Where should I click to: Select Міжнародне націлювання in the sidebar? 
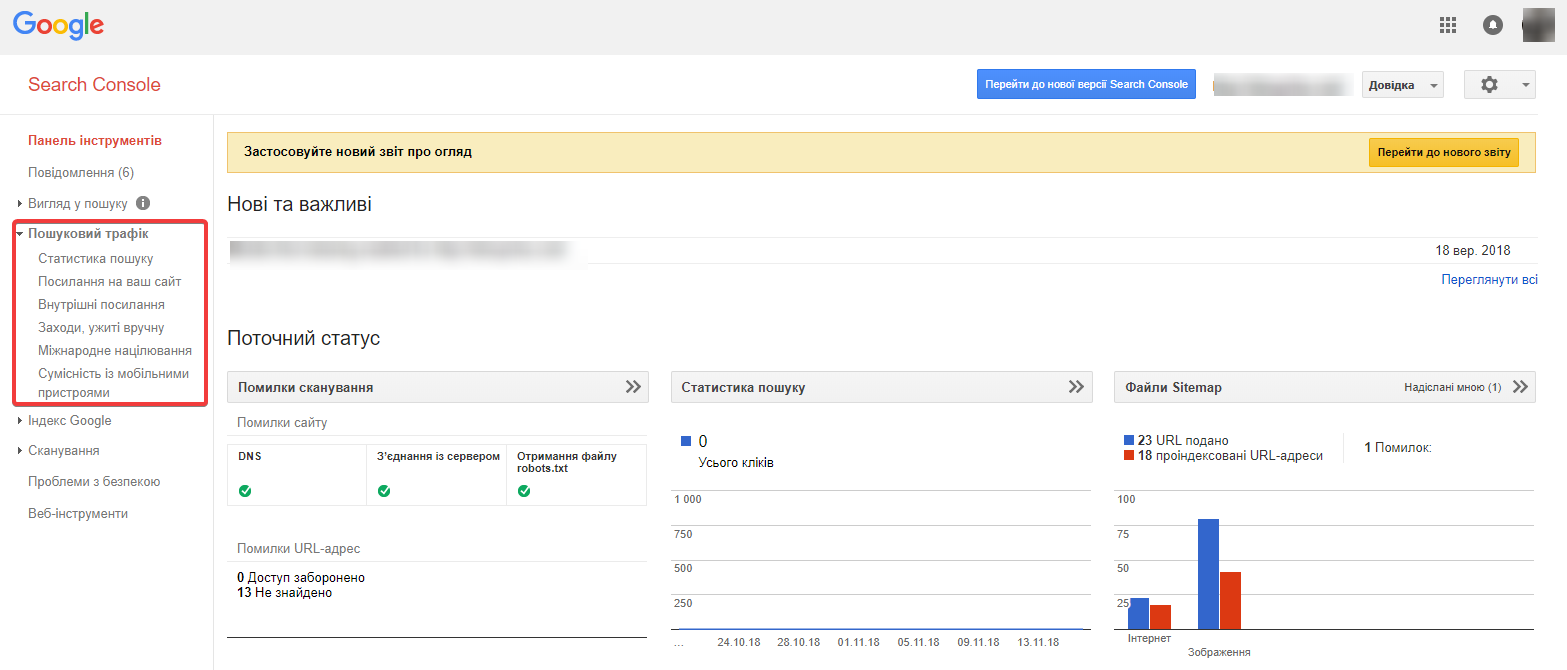tap(115, 351)
